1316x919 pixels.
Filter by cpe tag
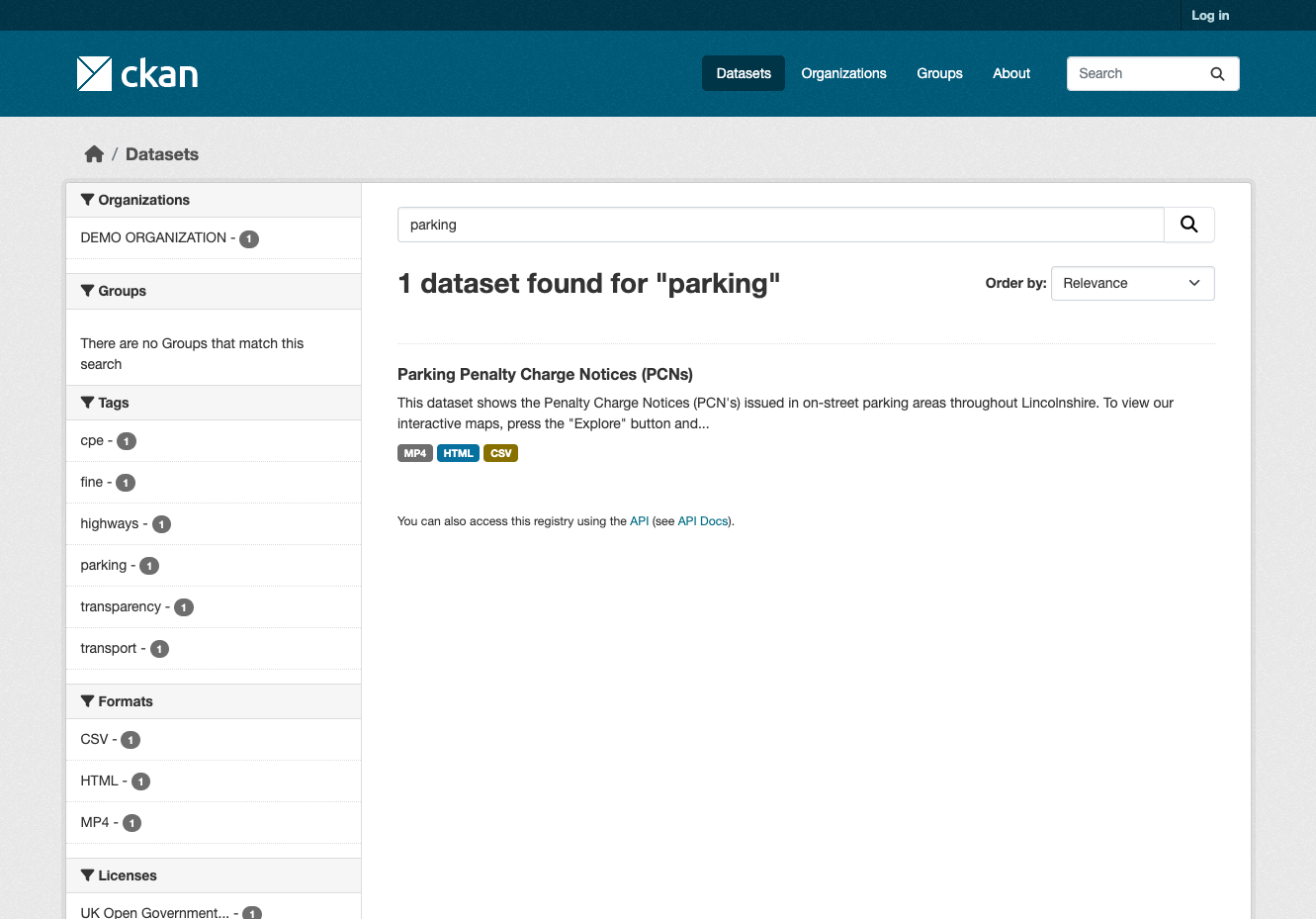pos(214,441)
